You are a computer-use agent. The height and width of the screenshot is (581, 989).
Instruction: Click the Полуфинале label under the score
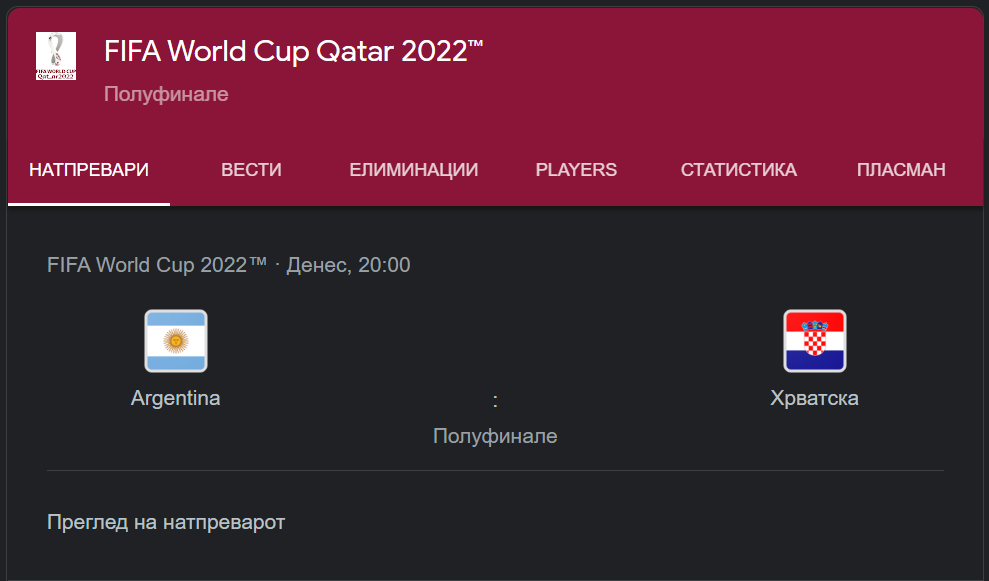pyautogui.click(x=495, y=436)
